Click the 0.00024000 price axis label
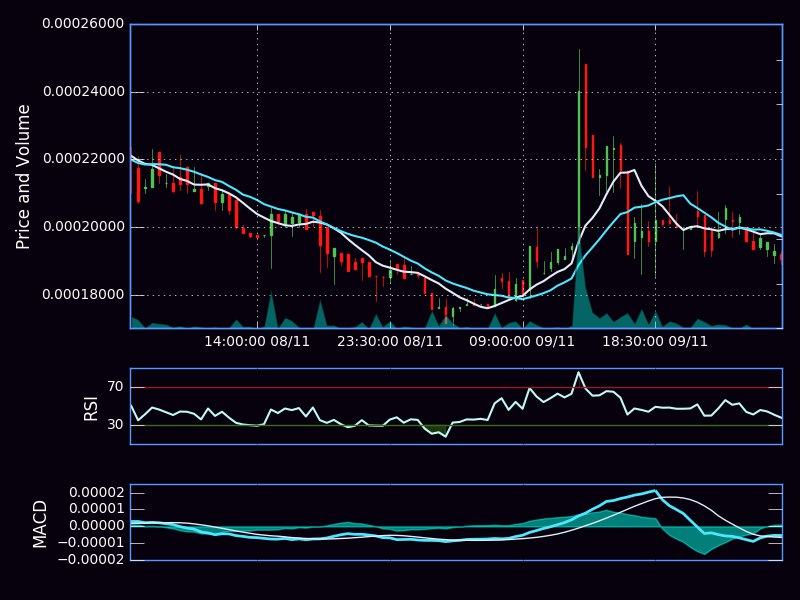800x600 pixels. click(84, 92)
